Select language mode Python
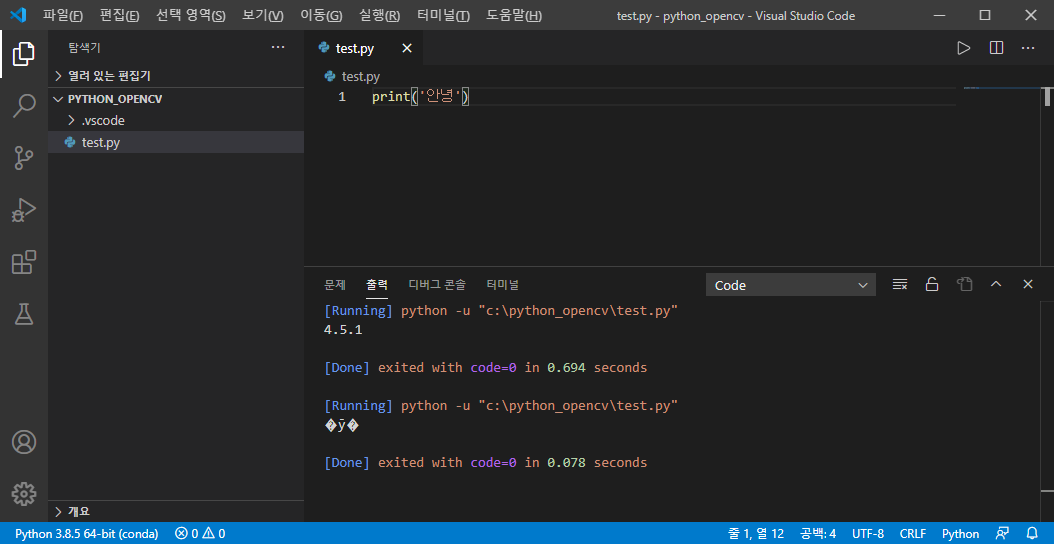 961,534
